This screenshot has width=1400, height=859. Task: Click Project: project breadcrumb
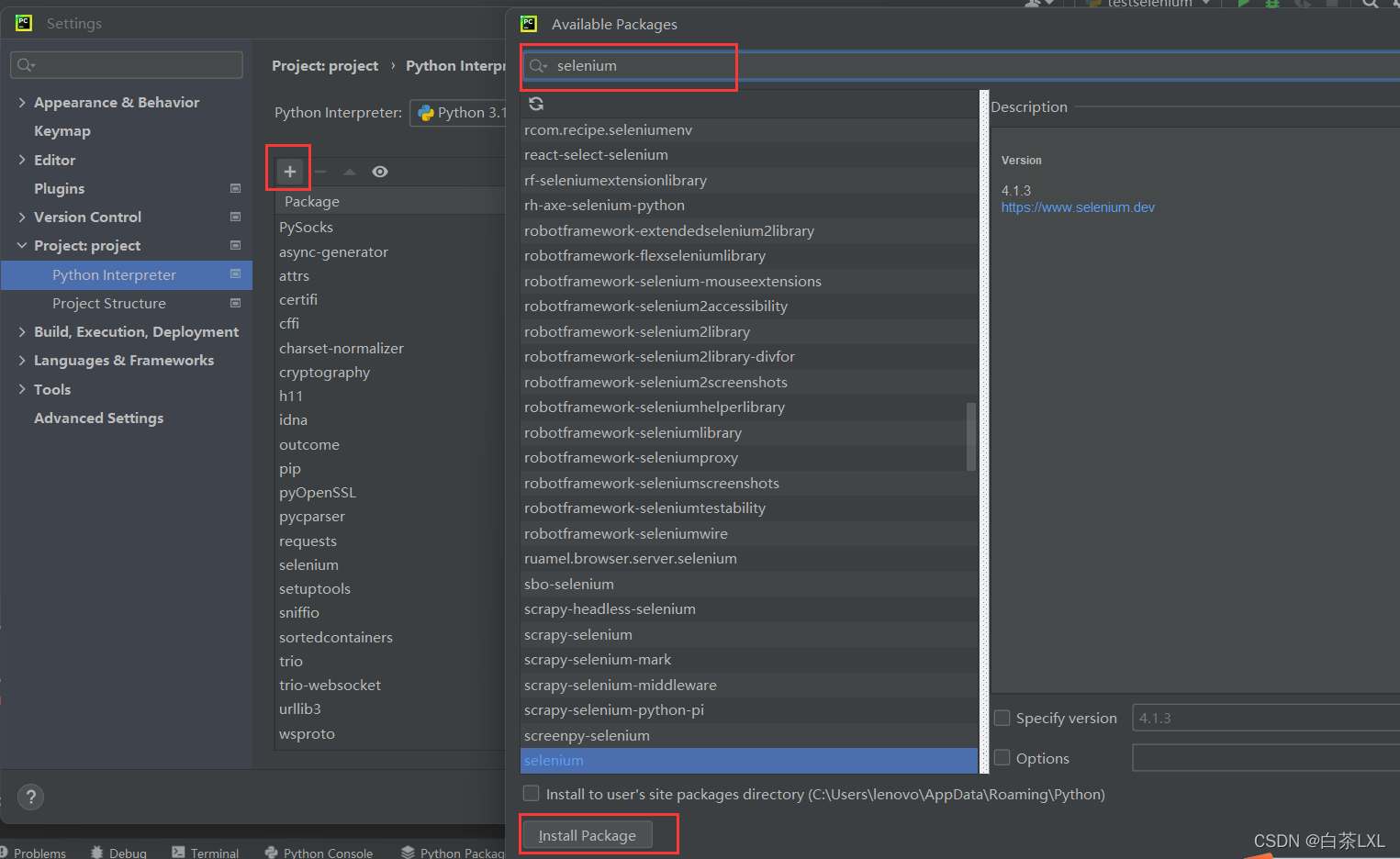pyautogui.click(x=325, y=66)
